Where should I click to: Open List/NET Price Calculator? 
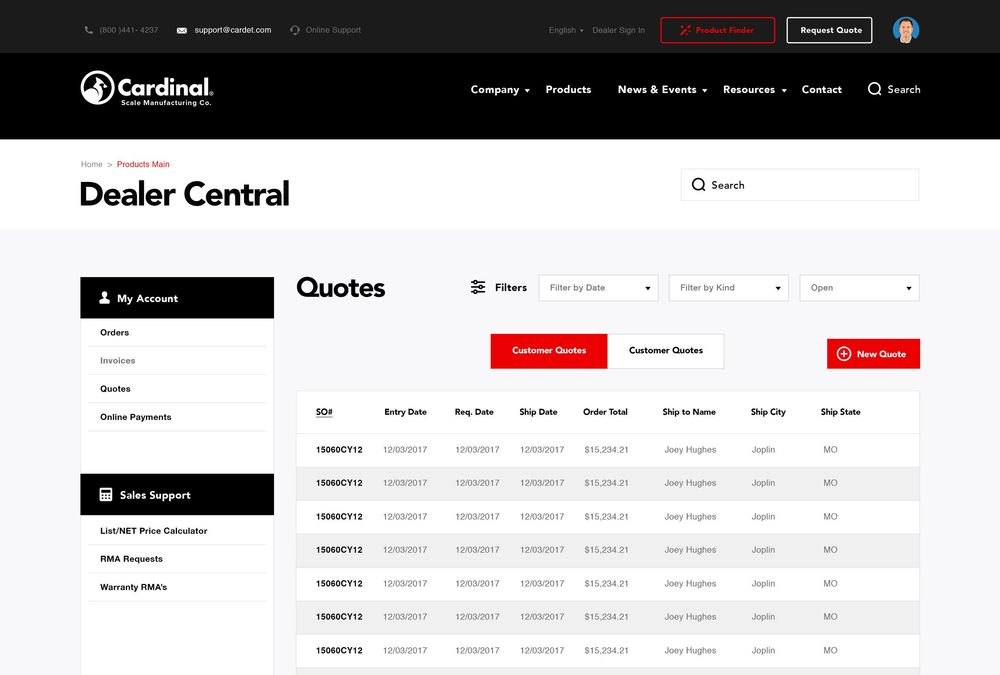(x=153, y=531)
